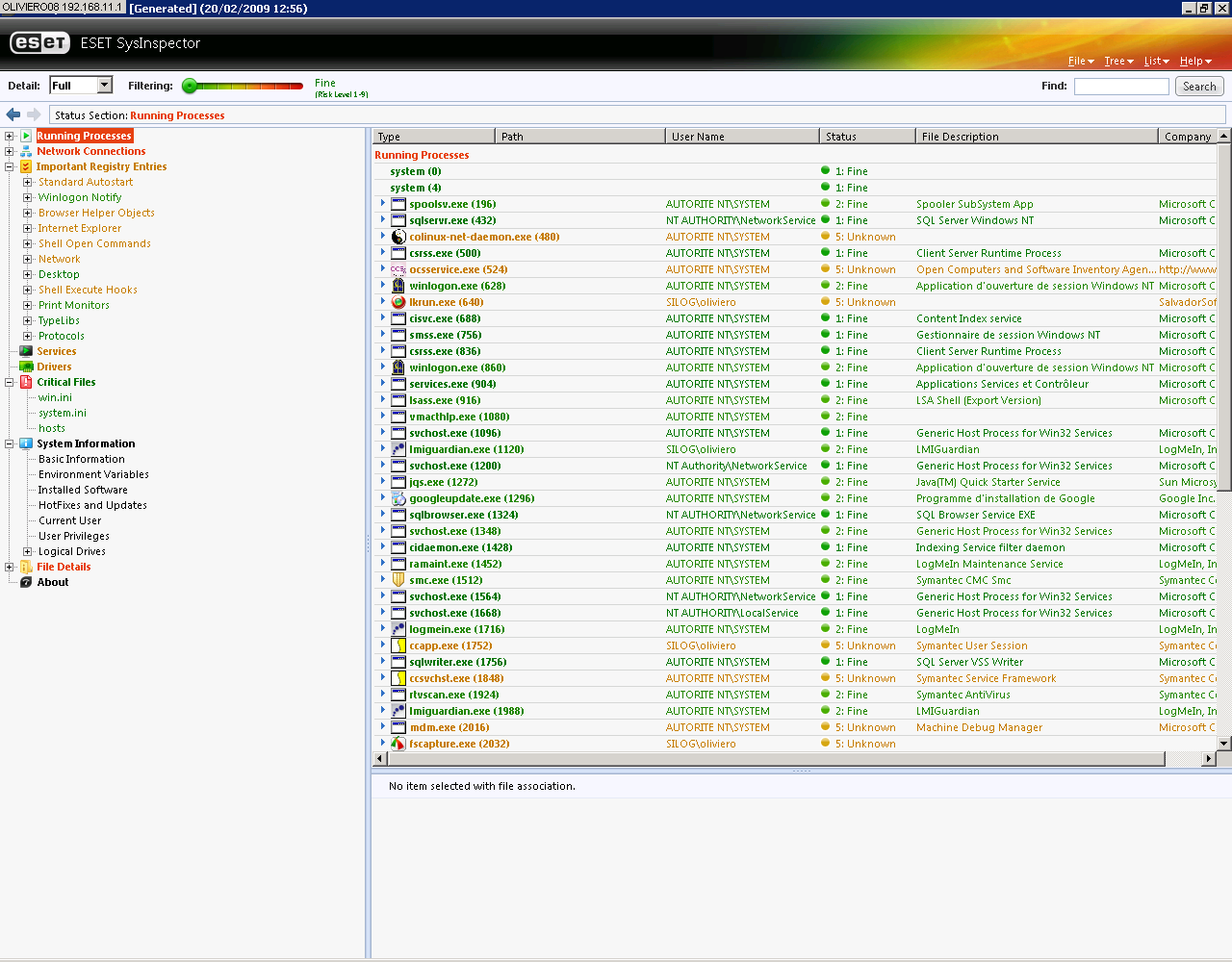Viewport: 1232px width, 962px height.
Task: Click the vertical scrollbar down arrow
Action: (x=1224, y=743)
